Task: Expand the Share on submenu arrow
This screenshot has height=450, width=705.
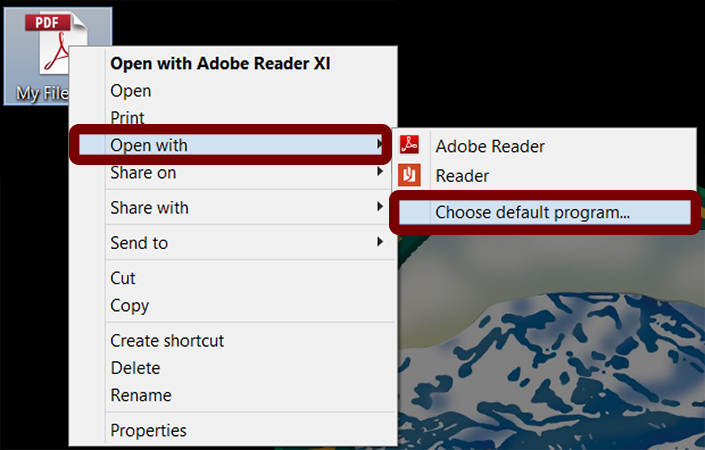Action: [380, 173]
